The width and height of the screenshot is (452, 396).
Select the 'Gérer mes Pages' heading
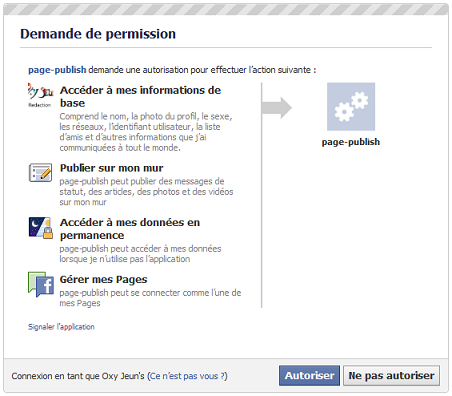(x=103, y=279)
